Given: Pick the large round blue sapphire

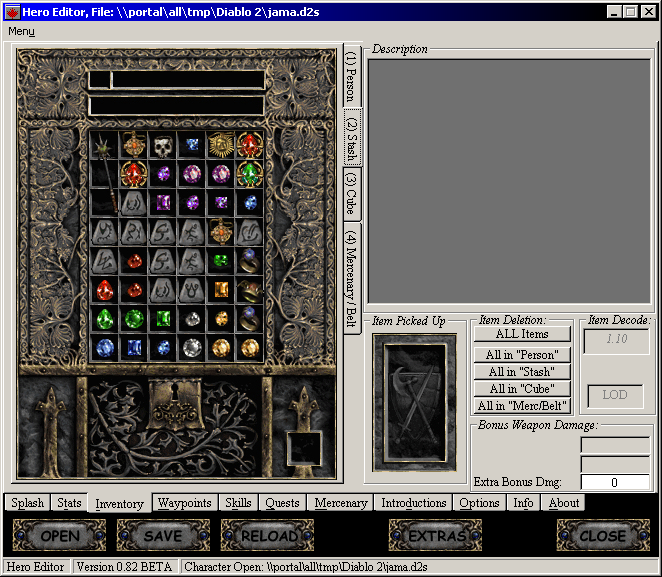Looking at the screenshot, I should (x=105, y=347).
